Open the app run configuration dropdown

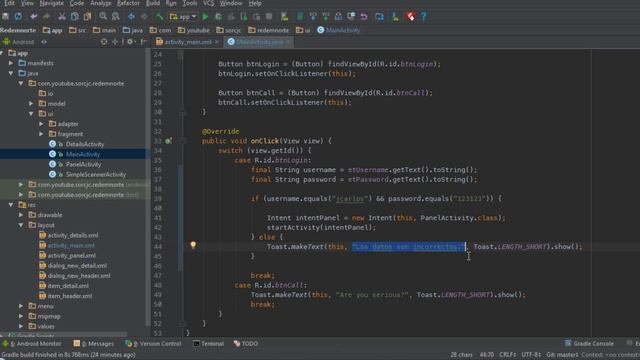pos(183,17)
